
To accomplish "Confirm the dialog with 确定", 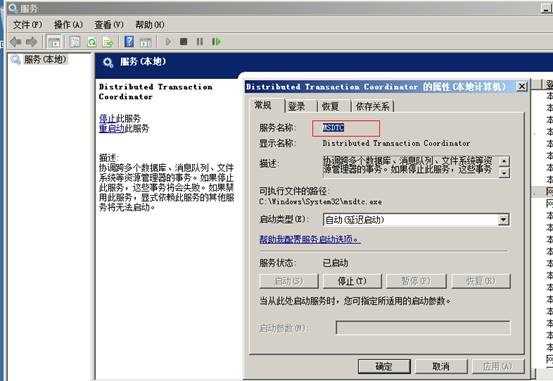I will click(384, 367).
